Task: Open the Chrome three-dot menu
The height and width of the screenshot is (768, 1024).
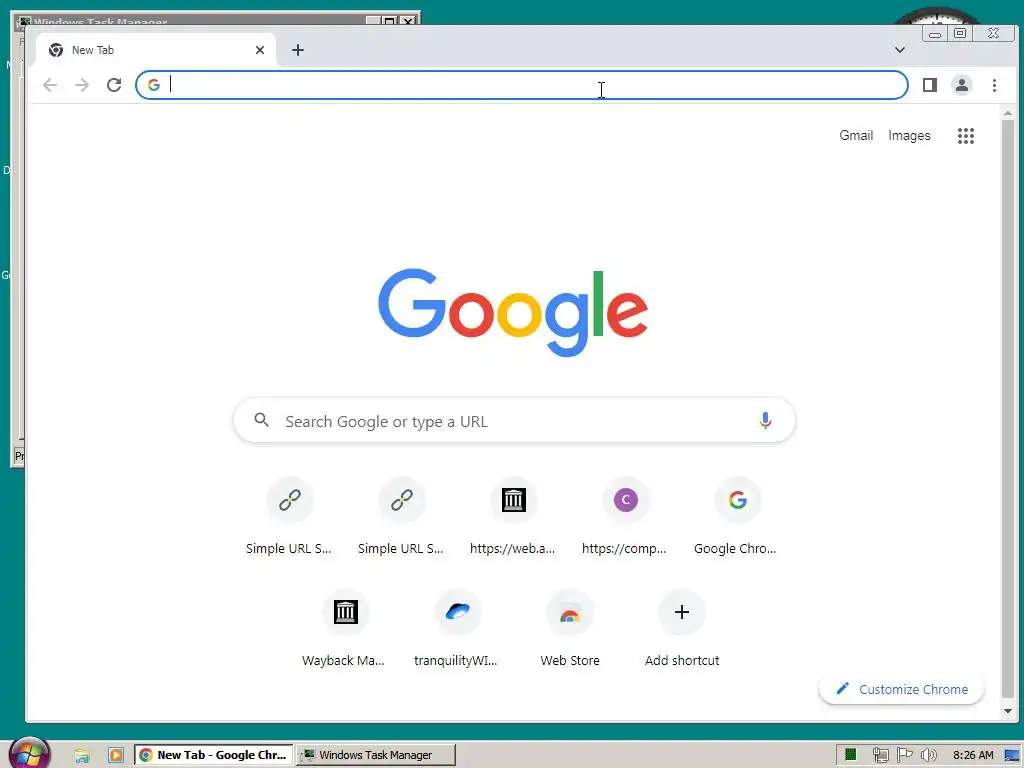Action: (994, 85)
